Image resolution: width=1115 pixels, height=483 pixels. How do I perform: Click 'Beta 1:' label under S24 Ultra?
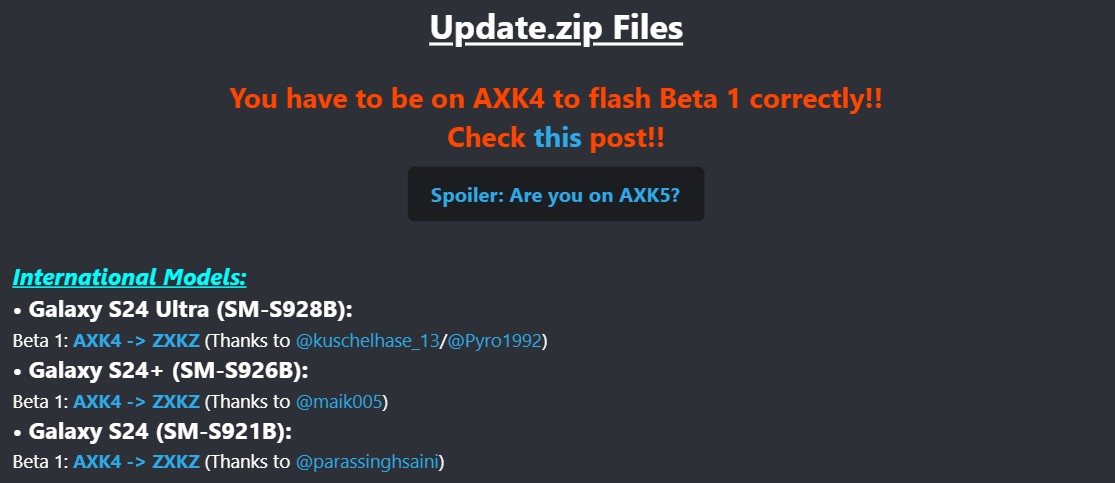point(41,341)
